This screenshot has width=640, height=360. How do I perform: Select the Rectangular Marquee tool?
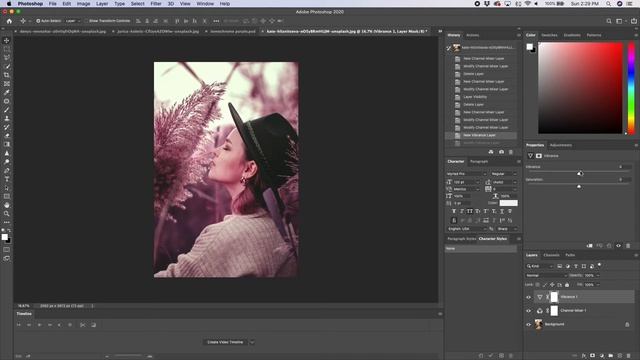(x=7, y=49)
